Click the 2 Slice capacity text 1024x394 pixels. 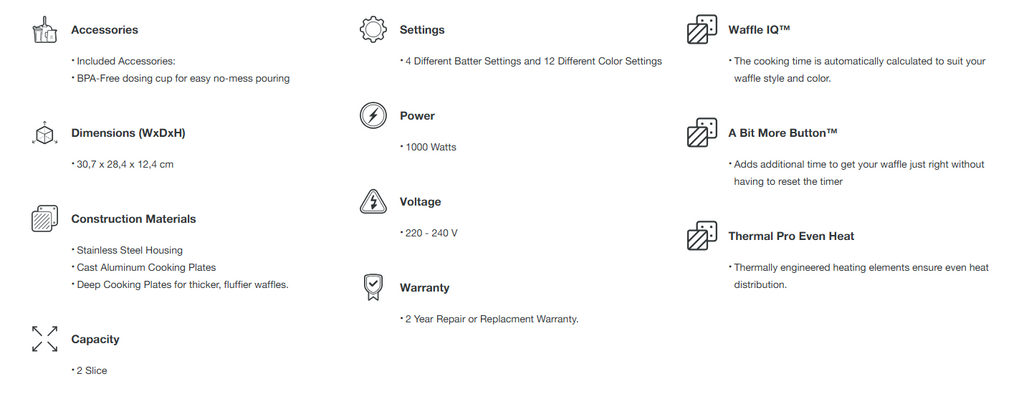[x=92, y=370]
